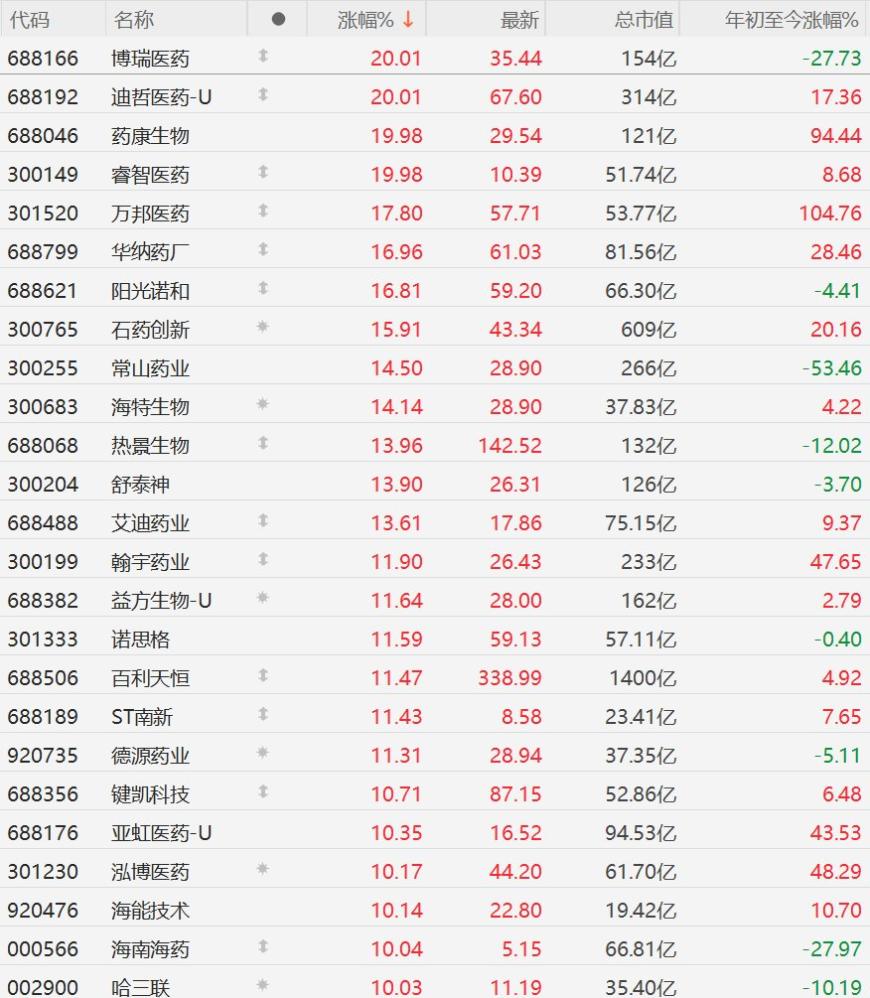Click the star icon in 益方生物-U row
This screenshot has width=870, height=998.
(262, 598)
